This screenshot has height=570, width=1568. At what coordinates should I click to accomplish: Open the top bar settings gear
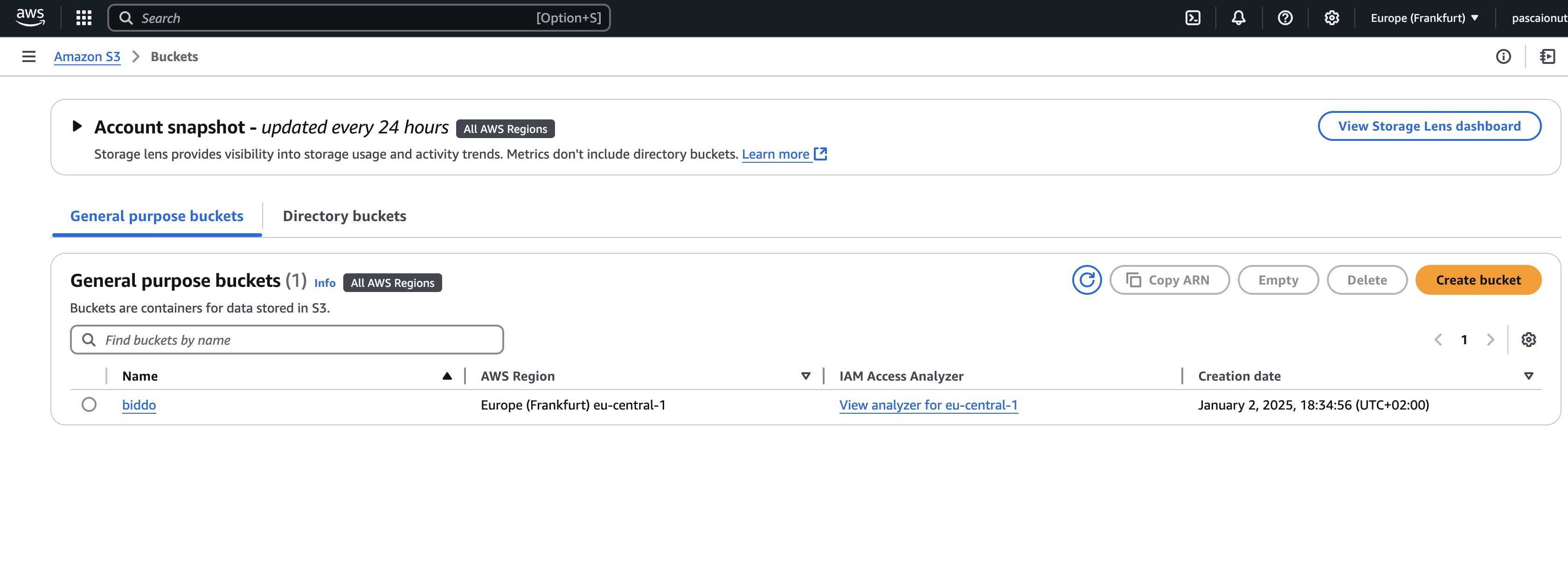tap(1332, 18)
